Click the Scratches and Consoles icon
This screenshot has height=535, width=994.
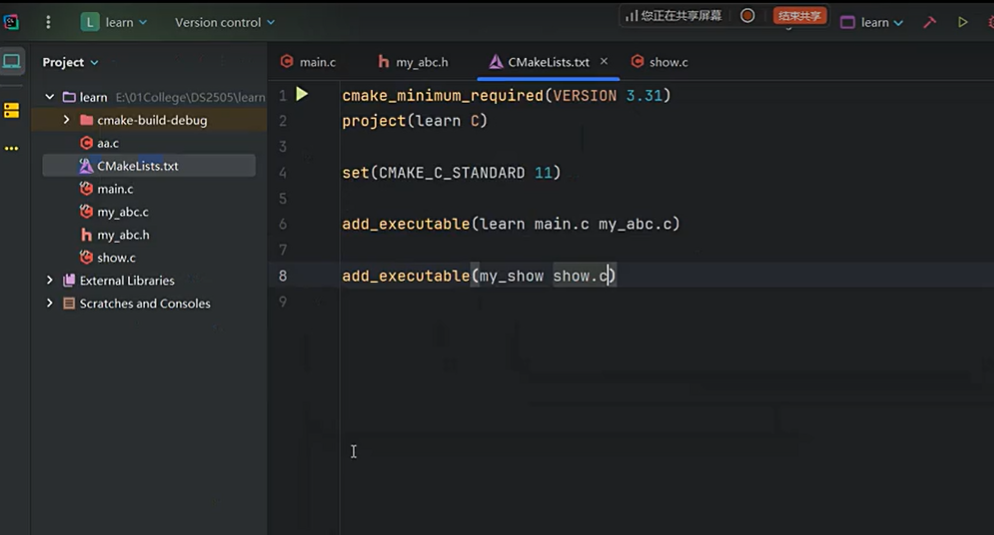pyautogui.click(x=69, y=303)
